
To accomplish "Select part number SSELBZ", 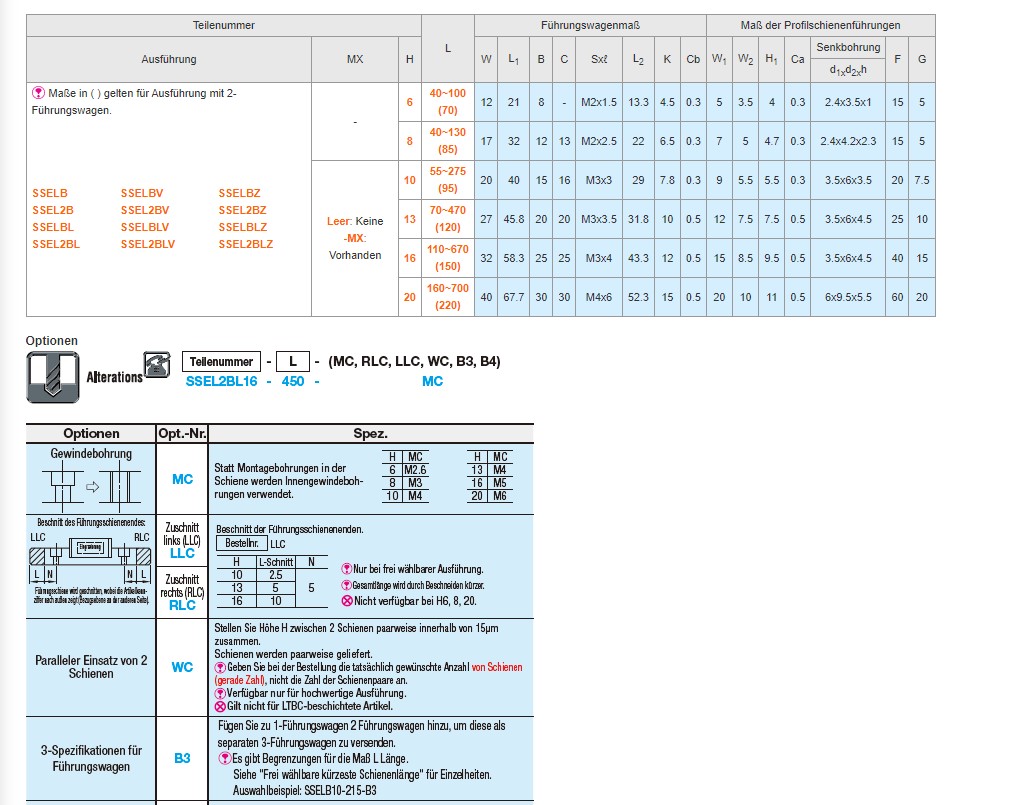I will coord(239,193).
